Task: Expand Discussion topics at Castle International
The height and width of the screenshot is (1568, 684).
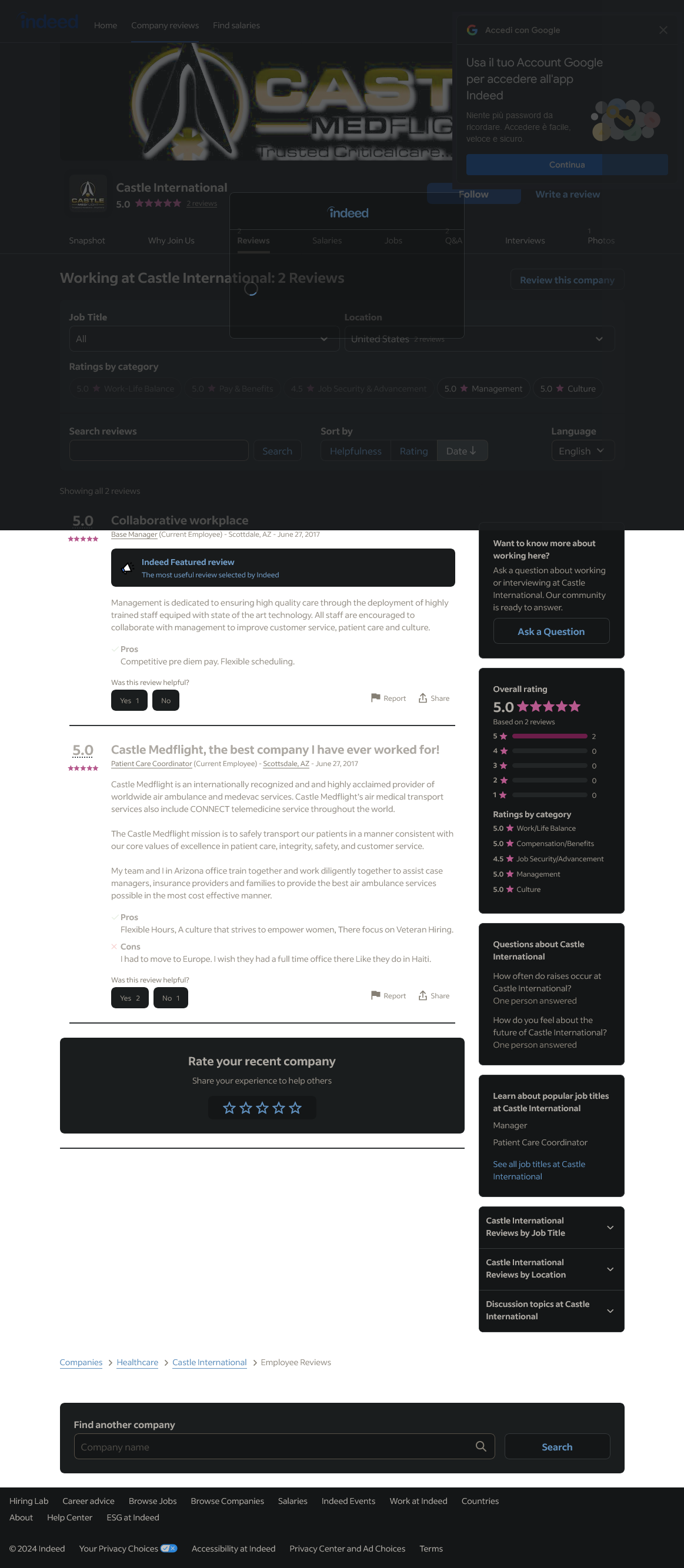Action: [551, 1310]
